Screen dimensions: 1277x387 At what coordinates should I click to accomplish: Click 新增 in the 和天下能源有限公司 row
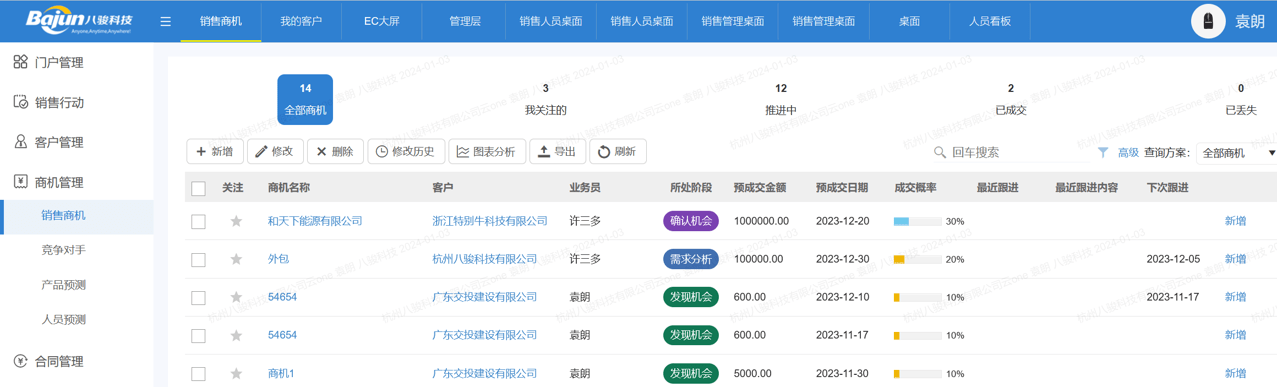pyautogui.click(x=1236, y=221)
